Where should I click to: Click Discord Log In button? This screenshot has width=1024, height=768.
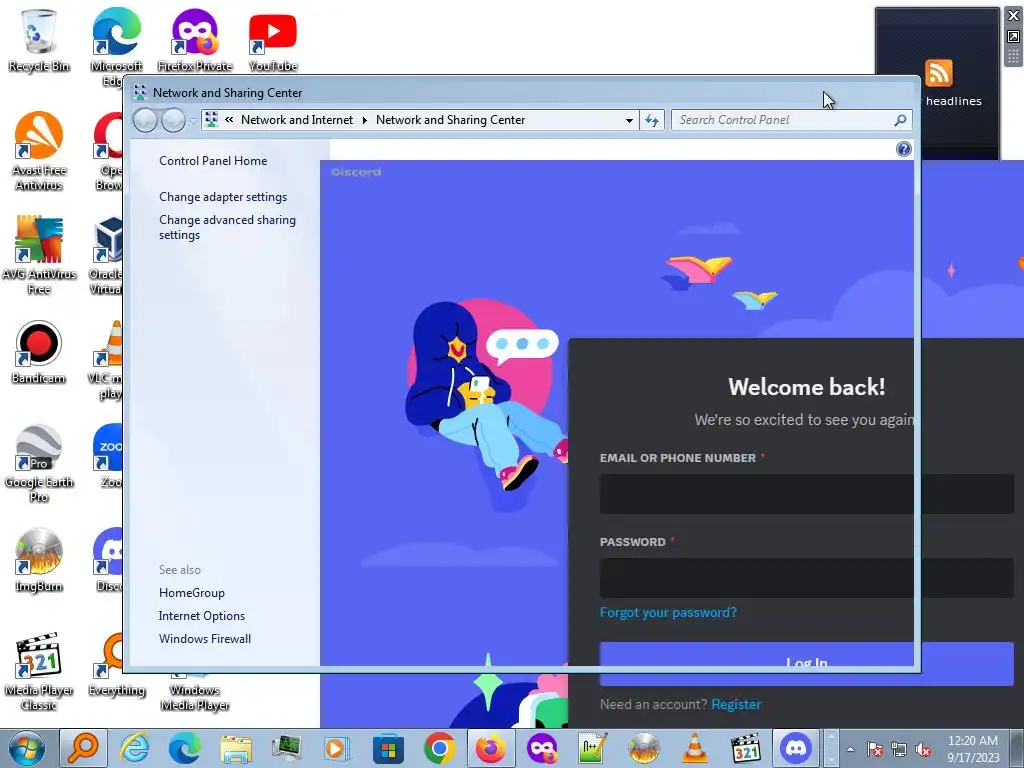click(x=807, y=664)
